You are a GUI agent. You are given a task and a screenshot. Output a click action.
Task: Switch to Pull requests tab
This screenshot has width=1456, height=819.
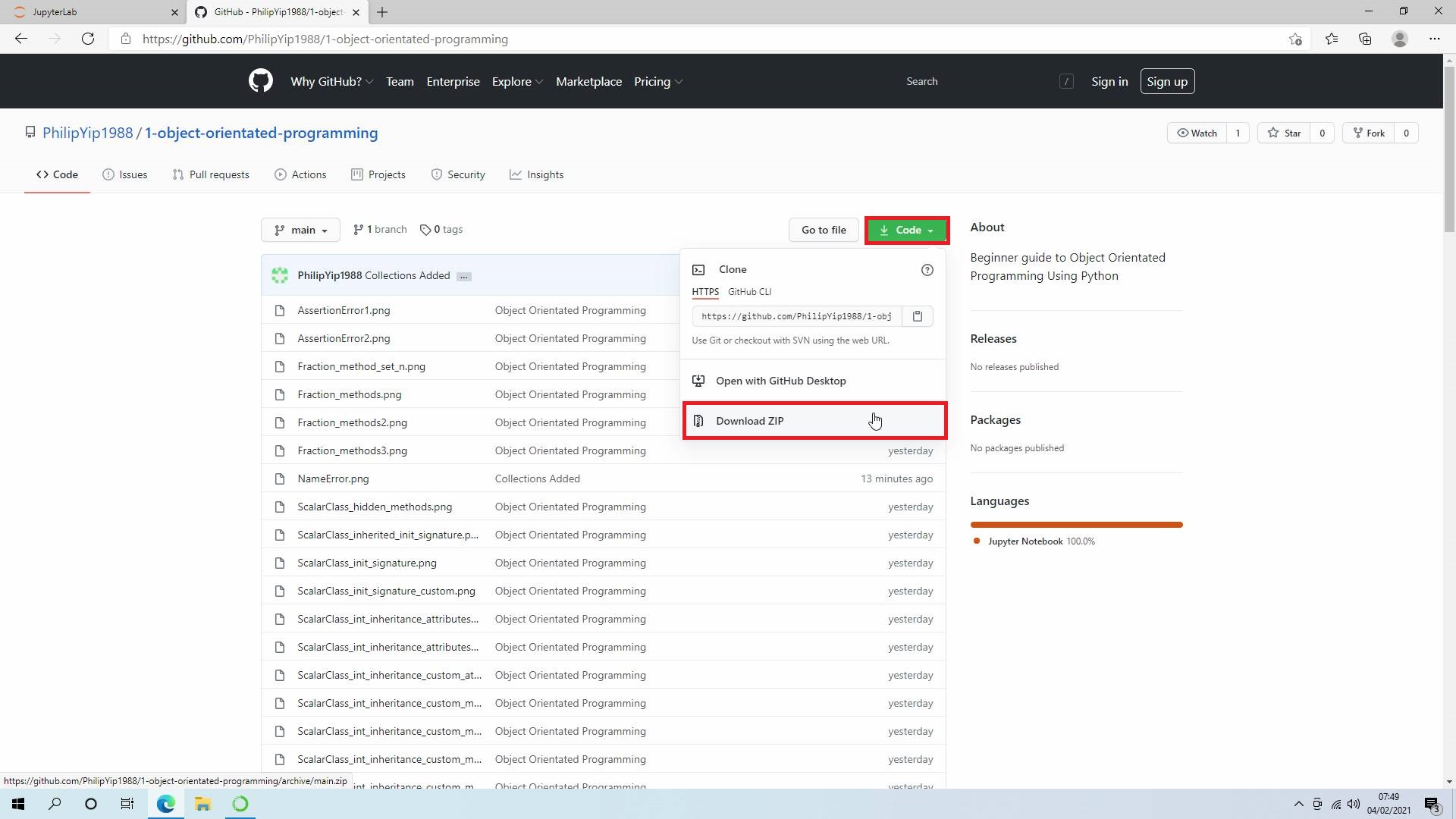[x=211, y=174]
